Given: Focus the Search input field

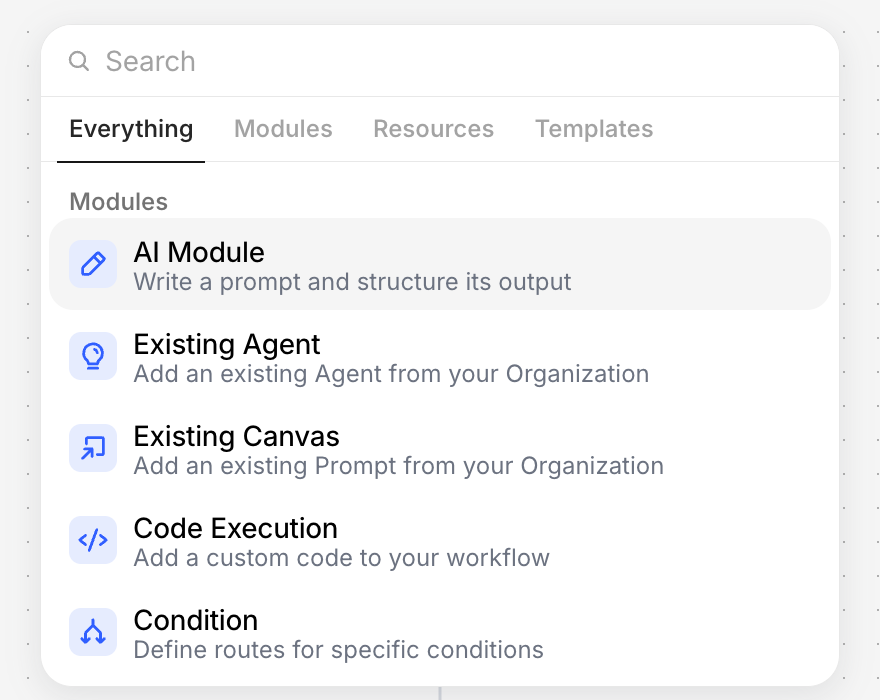Looking at the screenshot, I should (x=439, y=61).
